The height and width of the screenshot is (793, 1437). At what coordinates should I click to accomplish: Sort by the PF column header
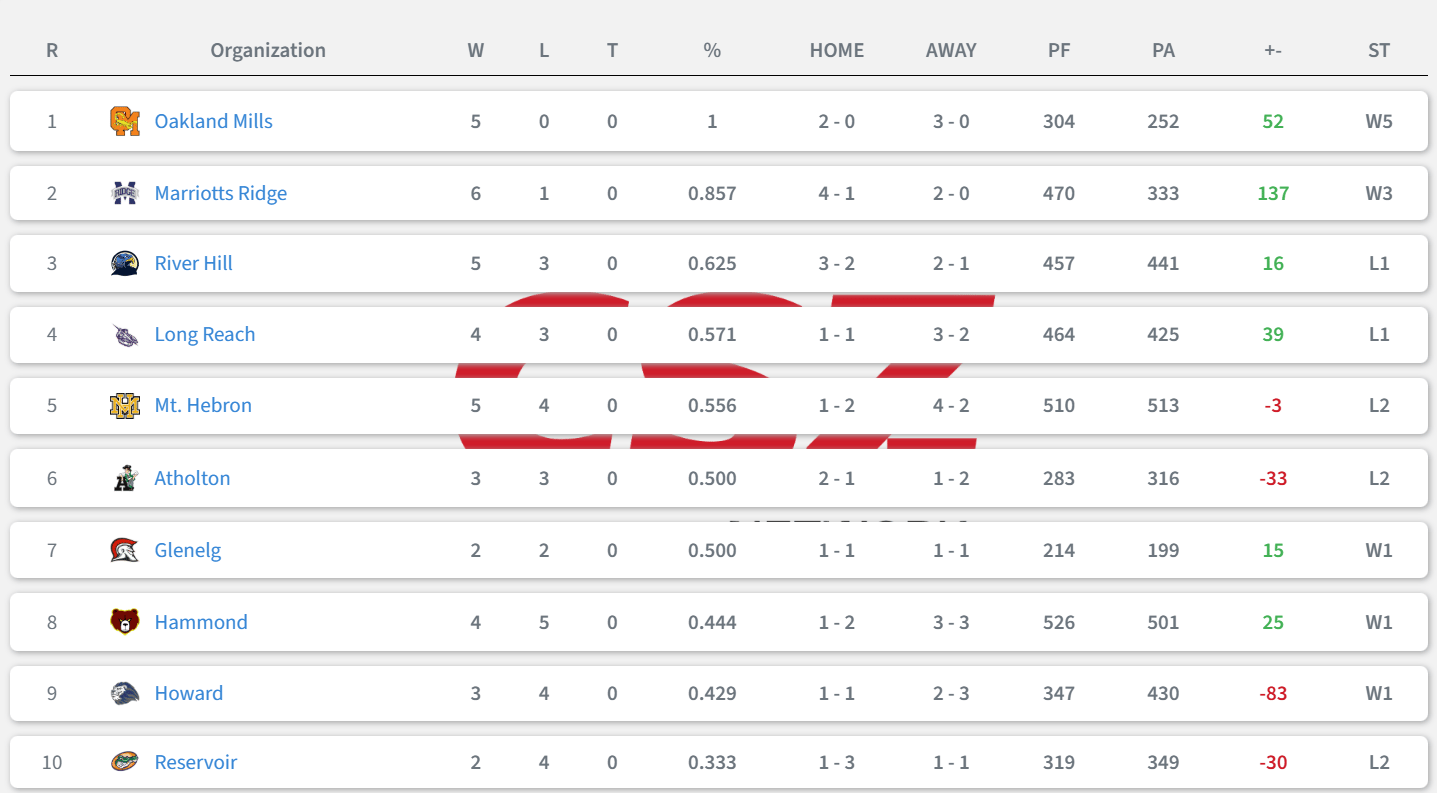pyautogui.click(x=1059, y=50)
